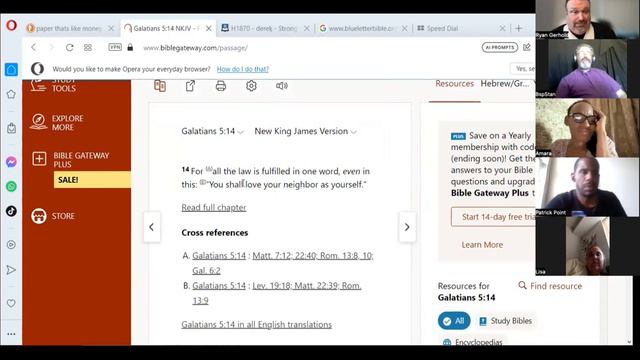The image size is (640, 360).
Task: Open cross reference Lev. 19:18; Matt. 22:39 link
Action: (x=307, y=286)
